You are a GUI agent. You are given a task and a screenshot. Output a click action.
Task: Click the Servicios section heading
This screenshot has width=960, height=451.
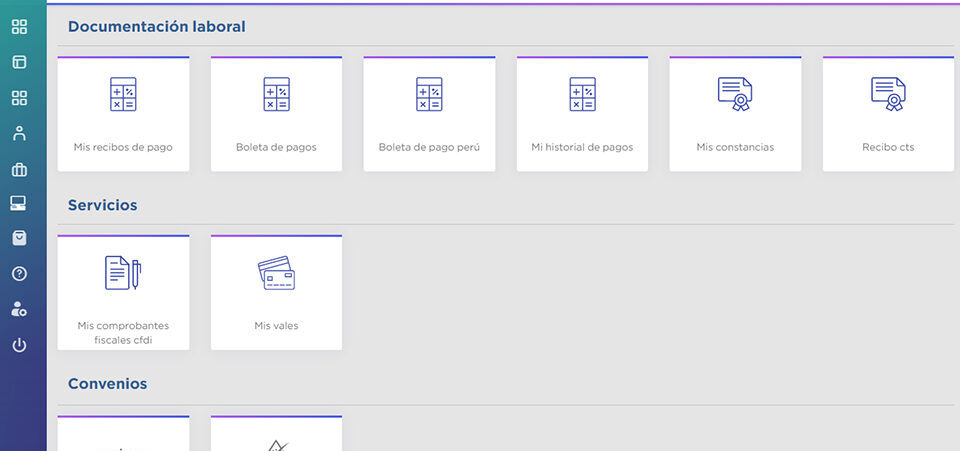pos(102,205)
